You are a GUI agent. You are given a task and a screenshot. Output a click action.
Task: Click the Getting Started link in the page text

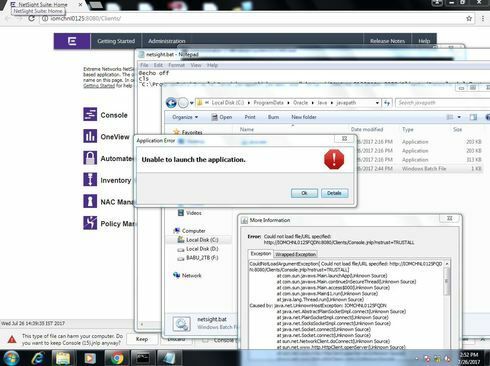[99, 86]
